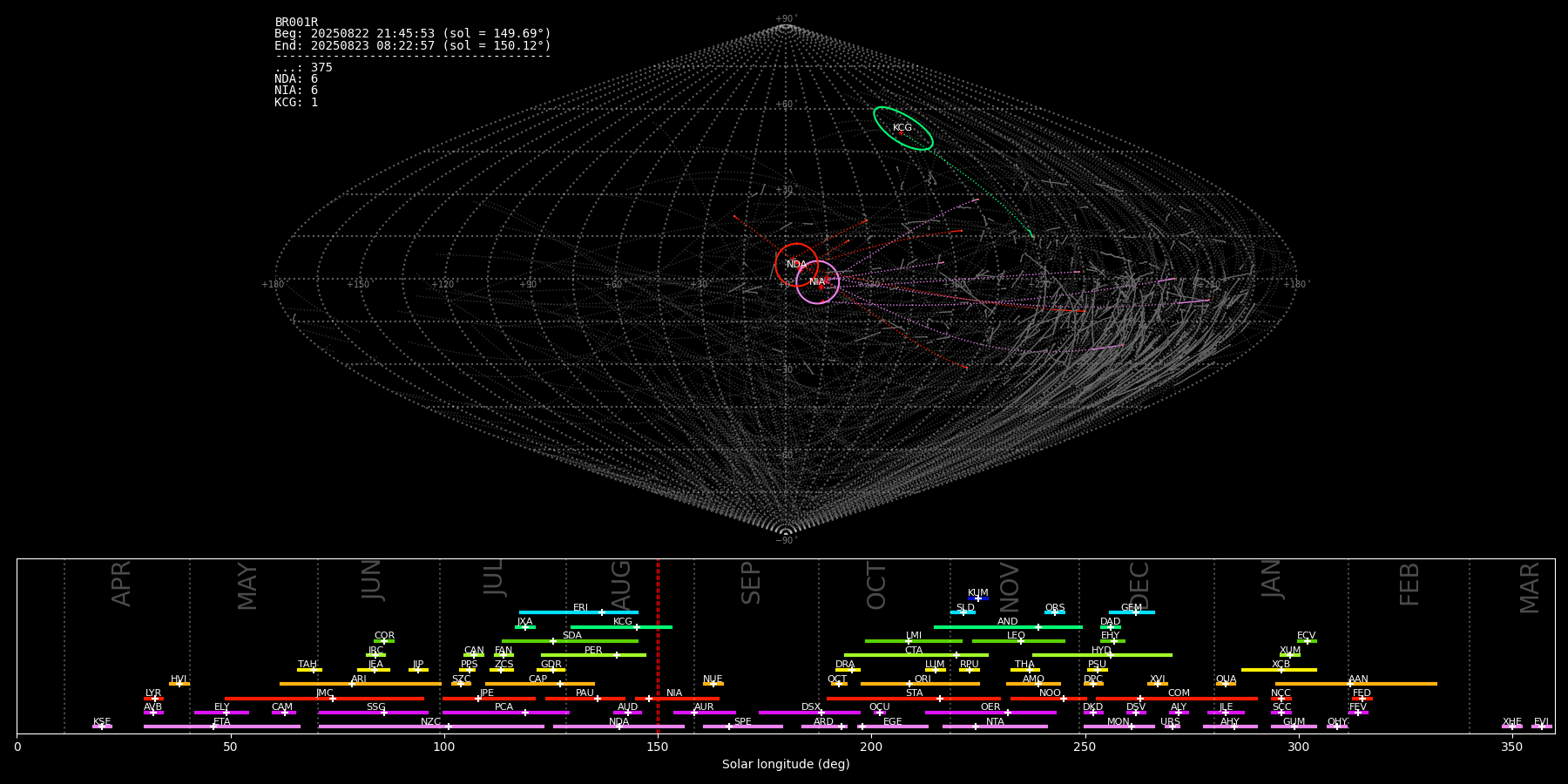Image resolution: width=1568 pixels, height=784 pixels.
Task: Select the pink EVI shower marker
Action: pyautogui.click(x=1542, y=727)
